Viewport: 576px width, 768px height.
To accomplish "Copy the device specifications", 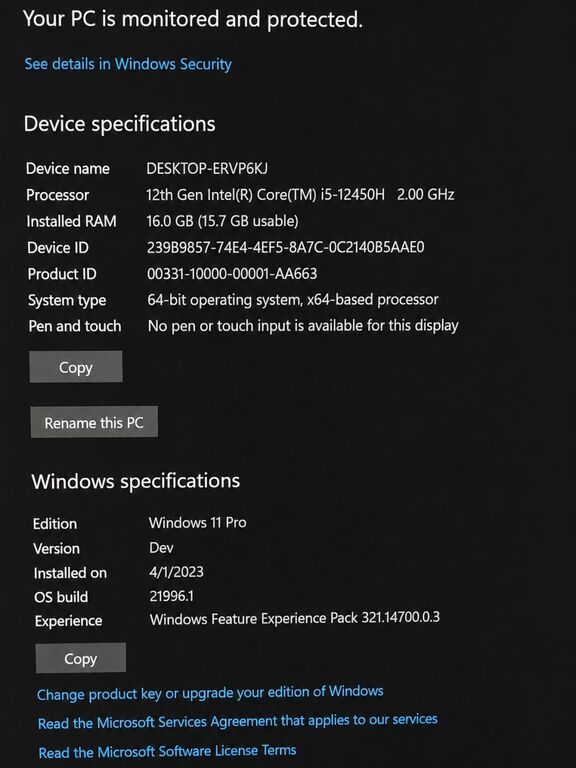I will [76, 367].
